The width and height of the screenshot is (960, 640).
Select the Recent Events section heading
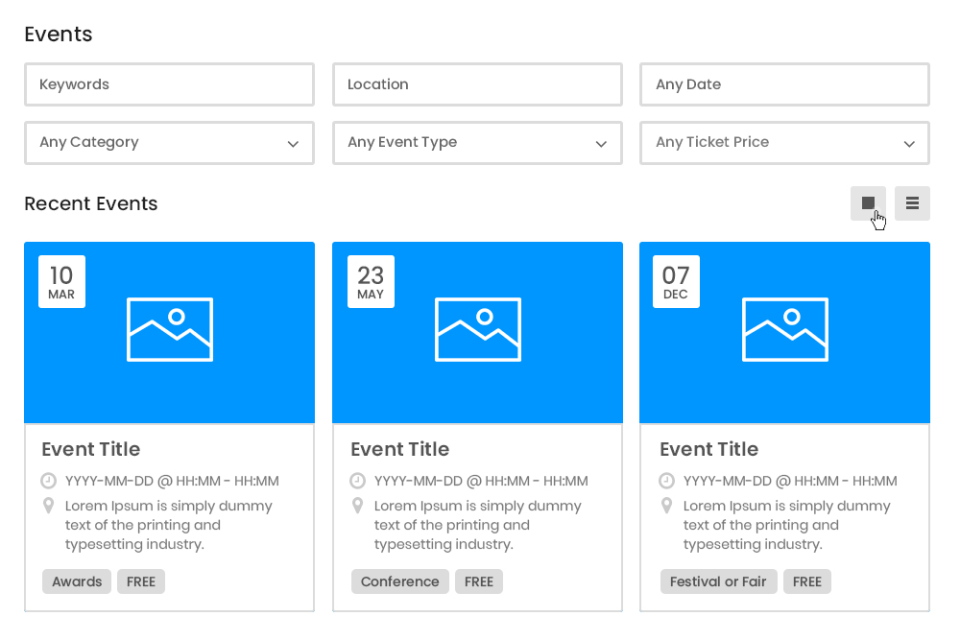pyautogui.click(x=91, y=204)
